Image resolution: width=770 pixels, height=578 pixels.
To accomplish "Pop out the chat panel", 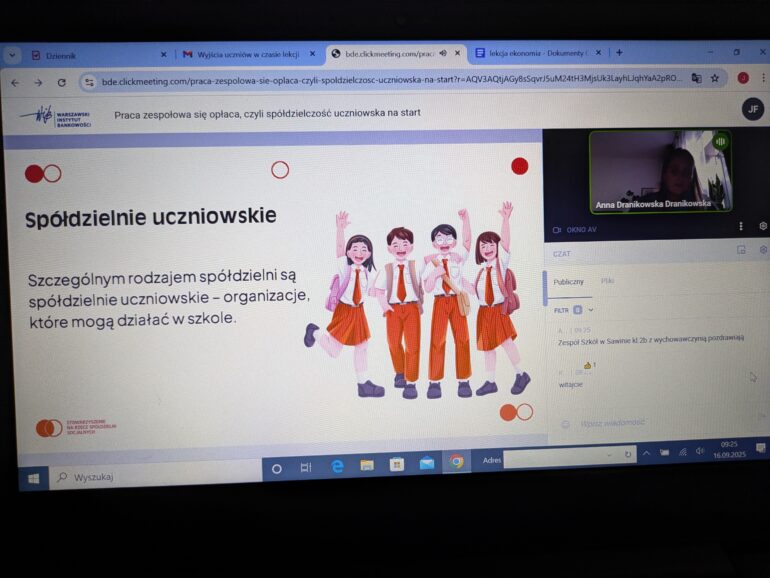I will pos(741,250).
